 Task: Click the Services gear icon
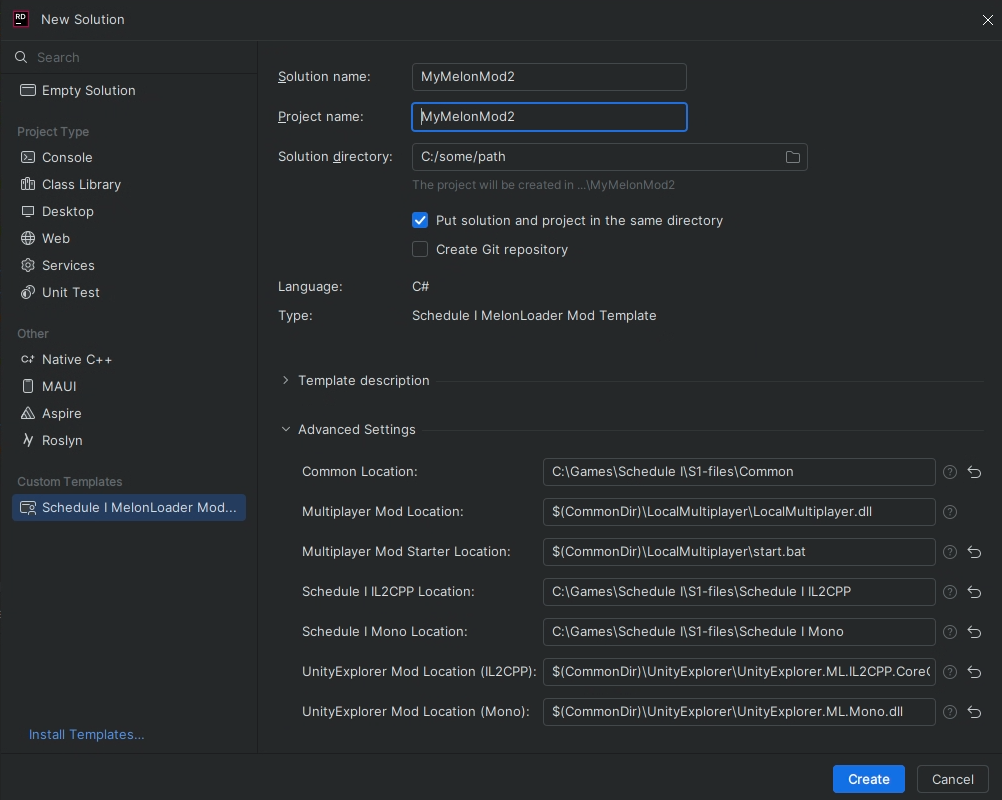tap(27, 265)
